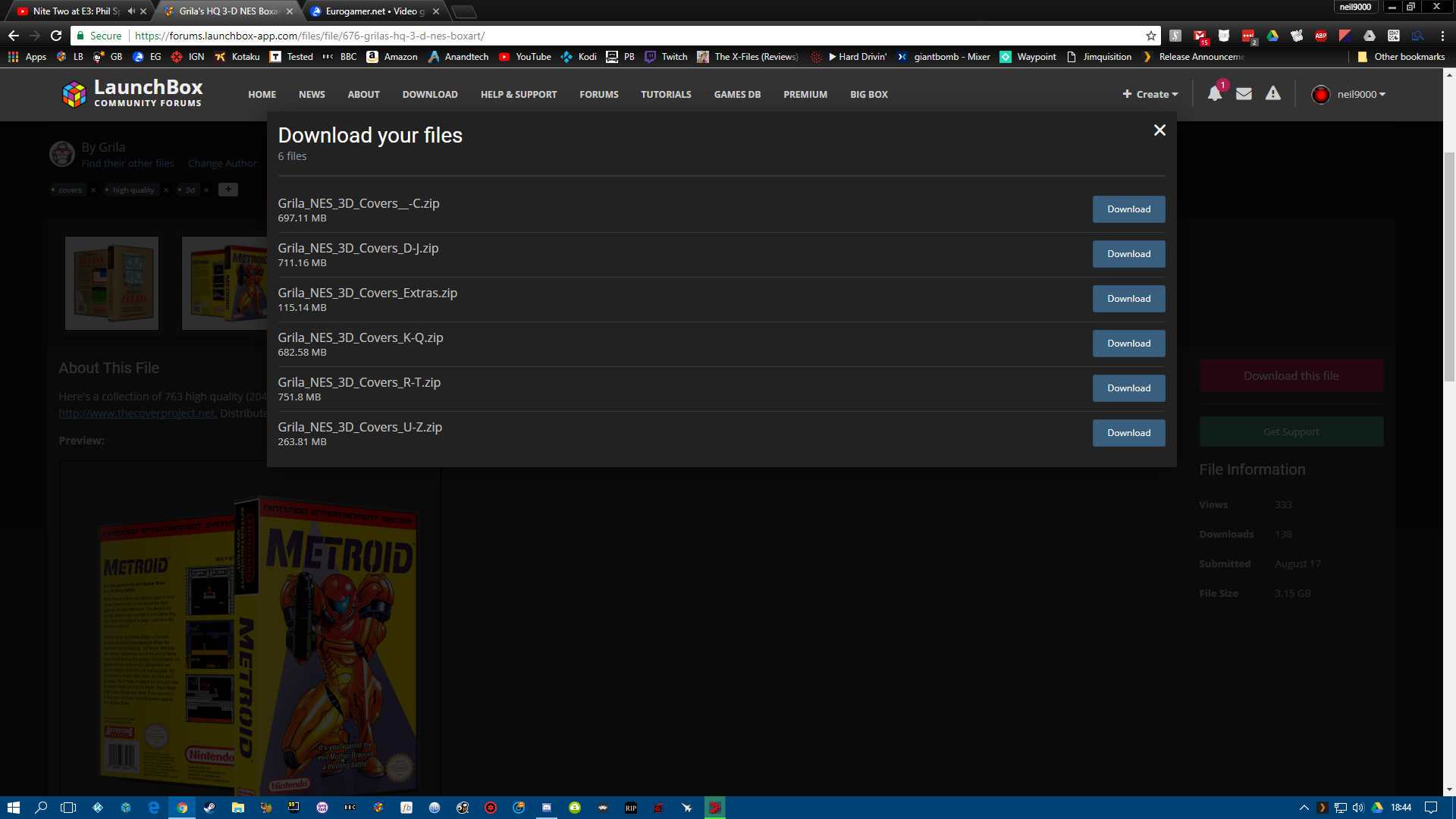Open the Other bookmarks folder
1456x819 pixels.
1401,57
